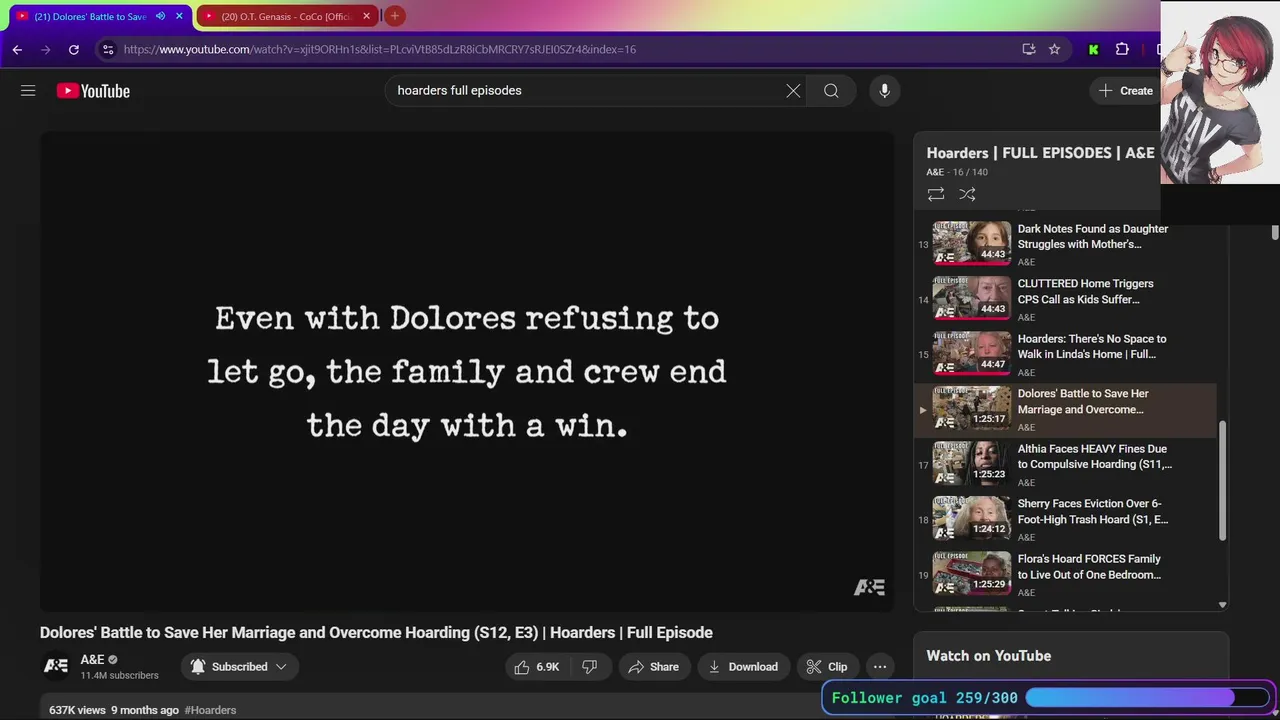This screenshot has width=1280, height=720.
Task: Click playlist panel scrollbar thumb
Action: (1222, 480)
